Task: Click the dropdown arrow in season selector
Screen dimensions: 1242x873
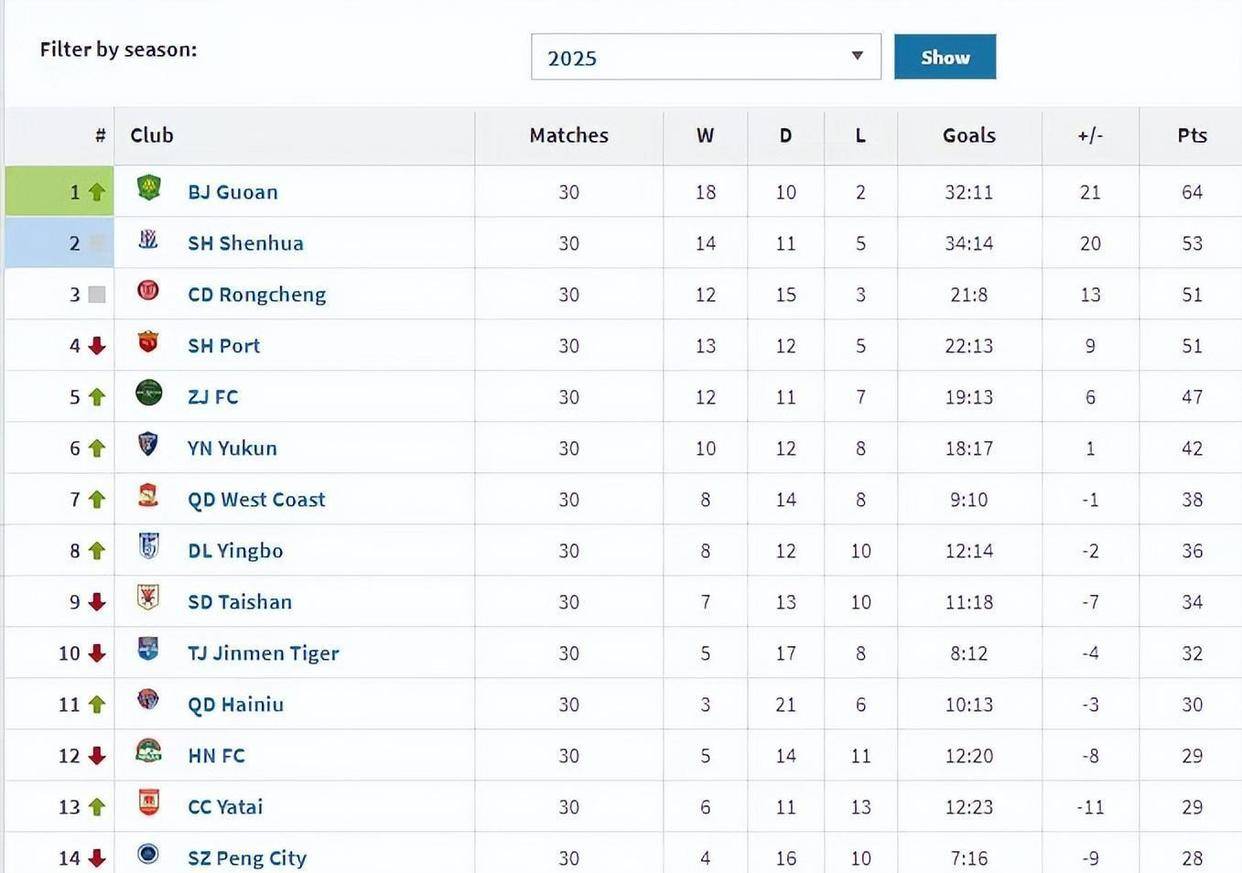Action: (x=857, y=56)
